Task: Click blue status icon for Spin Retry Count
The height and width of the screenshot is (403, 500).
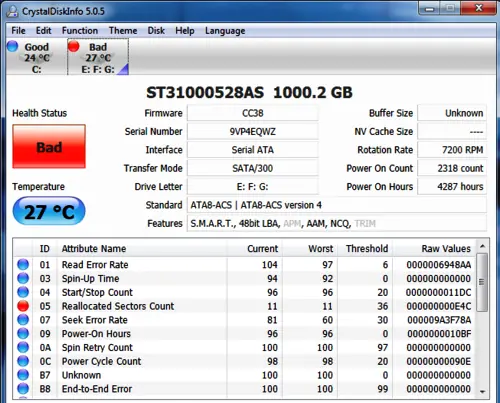Action: [x=23, y=347]
